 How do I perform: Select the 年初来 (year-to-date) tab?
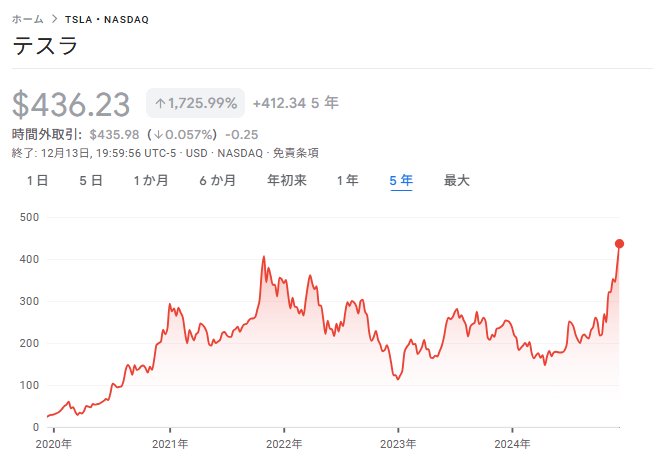tap(287, 181)
